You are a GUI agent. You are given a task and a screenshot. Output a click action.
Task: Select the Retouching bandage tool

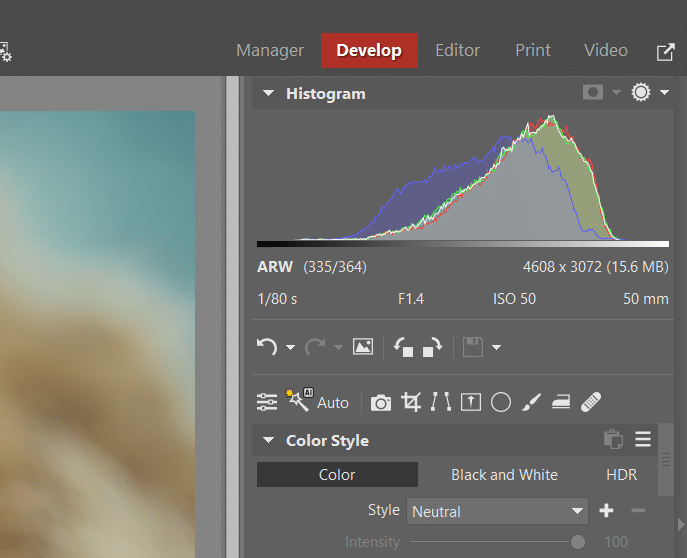coord(591,402)
